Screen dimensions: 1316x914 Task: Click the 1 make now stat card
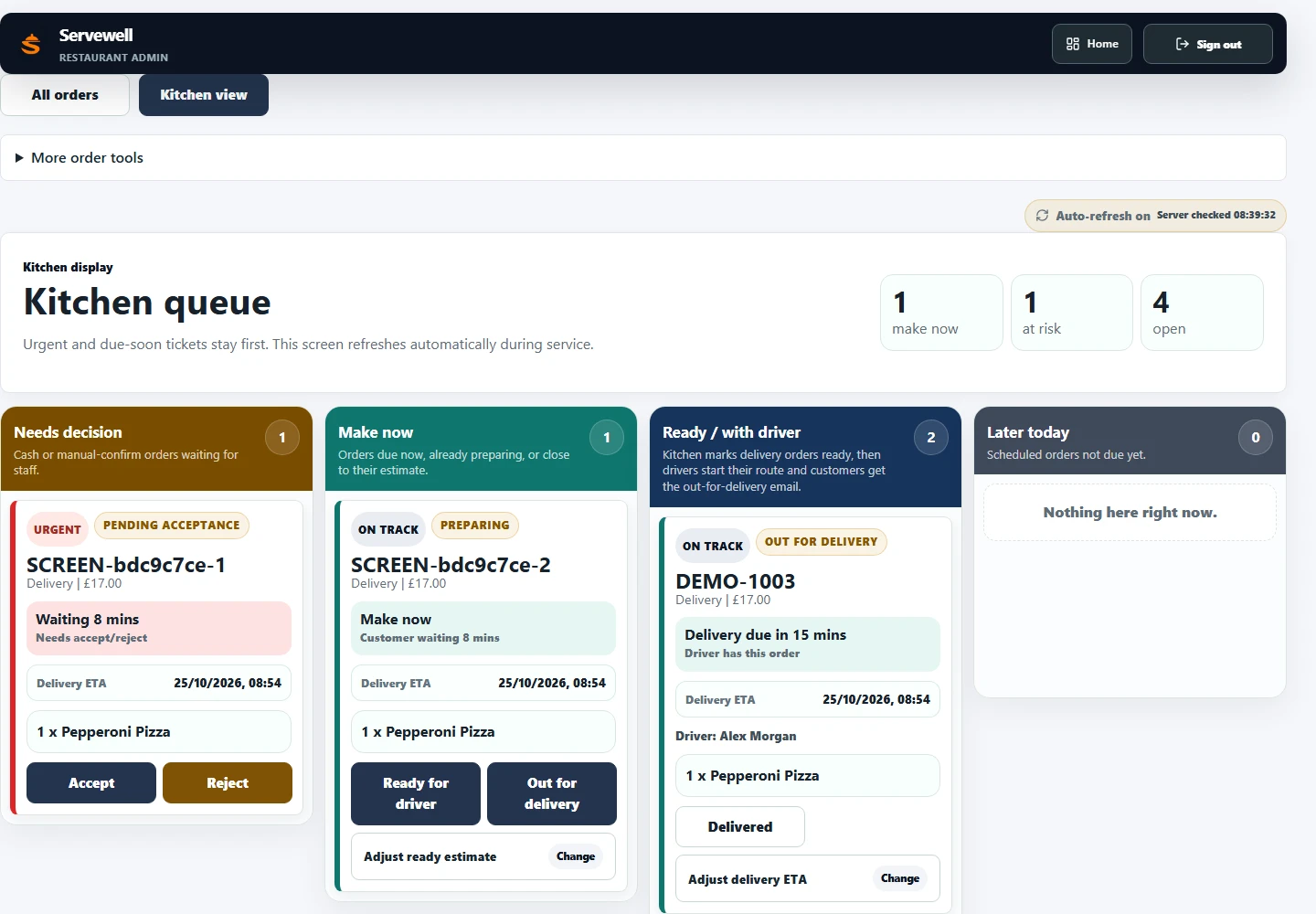click(941, 313)
